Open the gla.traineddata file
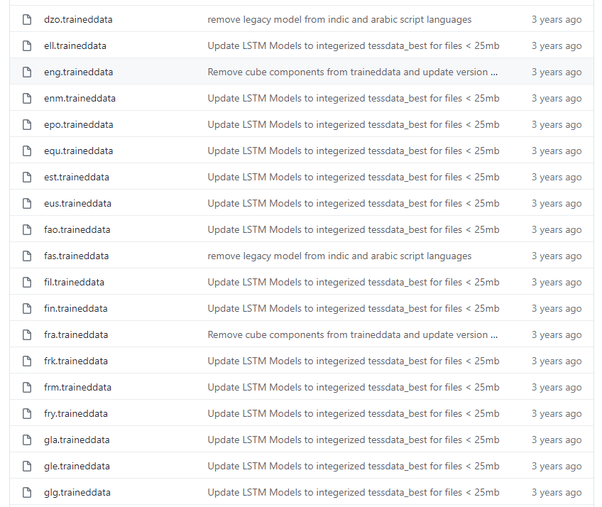This screenshot has width=602, height=507. (x=76, y=440)
